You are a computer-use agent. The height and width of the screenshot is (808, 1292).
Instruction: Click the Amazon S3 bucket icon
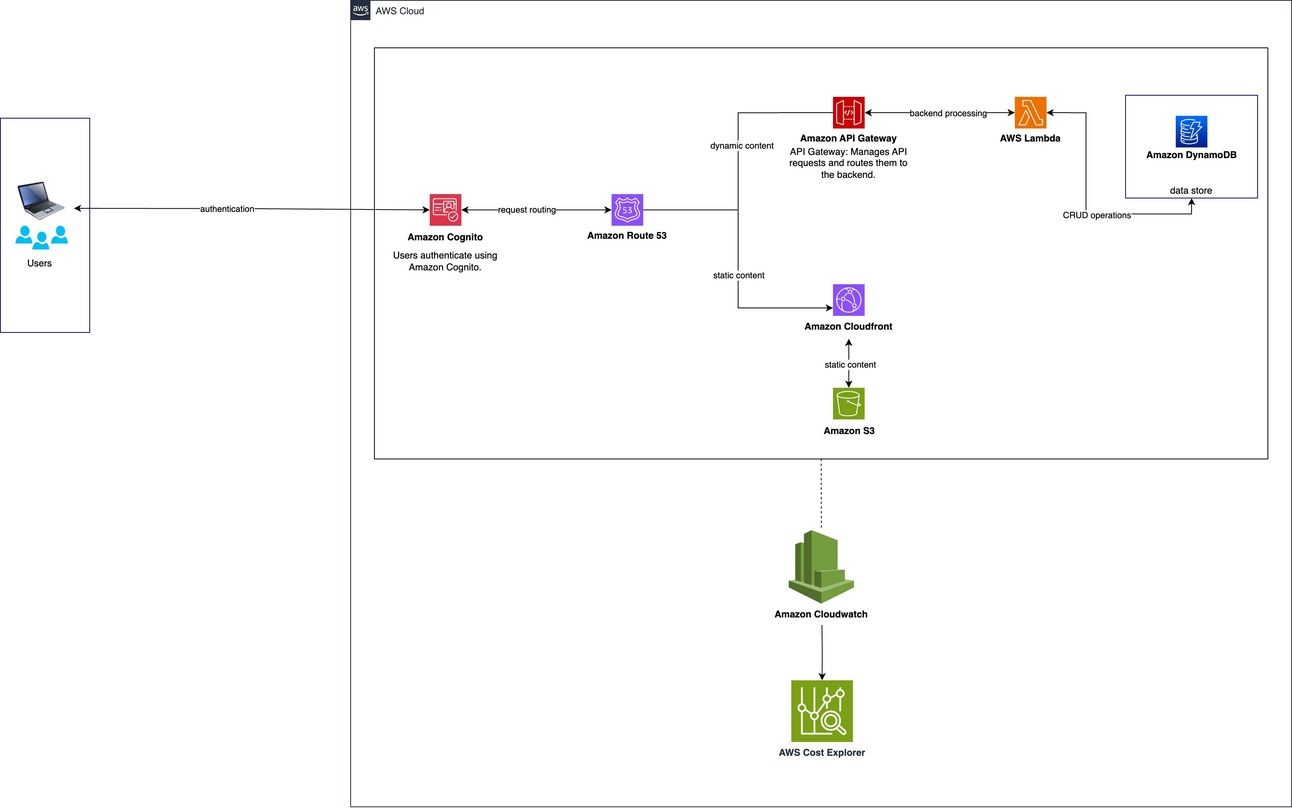coord(848,404)
